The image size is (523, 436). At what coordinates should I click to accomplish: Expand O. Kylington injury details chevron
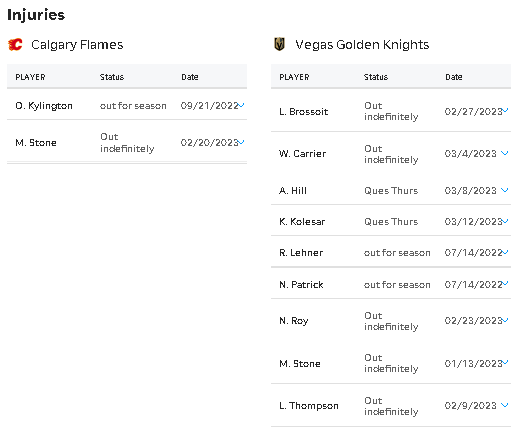pyautogui.click(x=241, y=105)
